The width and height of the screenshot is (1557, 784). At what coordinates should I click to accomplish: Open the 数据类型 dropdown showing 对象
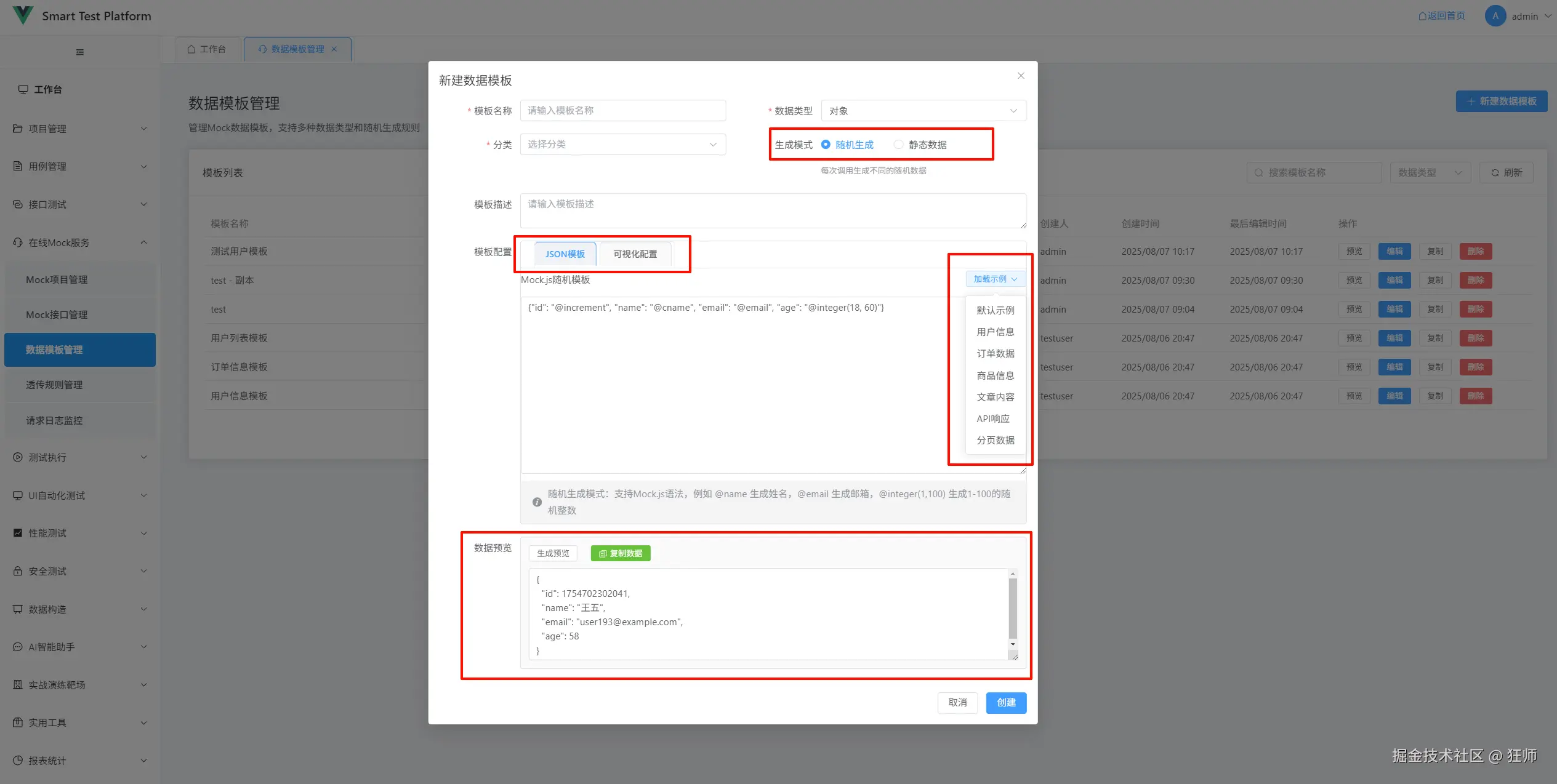click(x=923, y=111)
